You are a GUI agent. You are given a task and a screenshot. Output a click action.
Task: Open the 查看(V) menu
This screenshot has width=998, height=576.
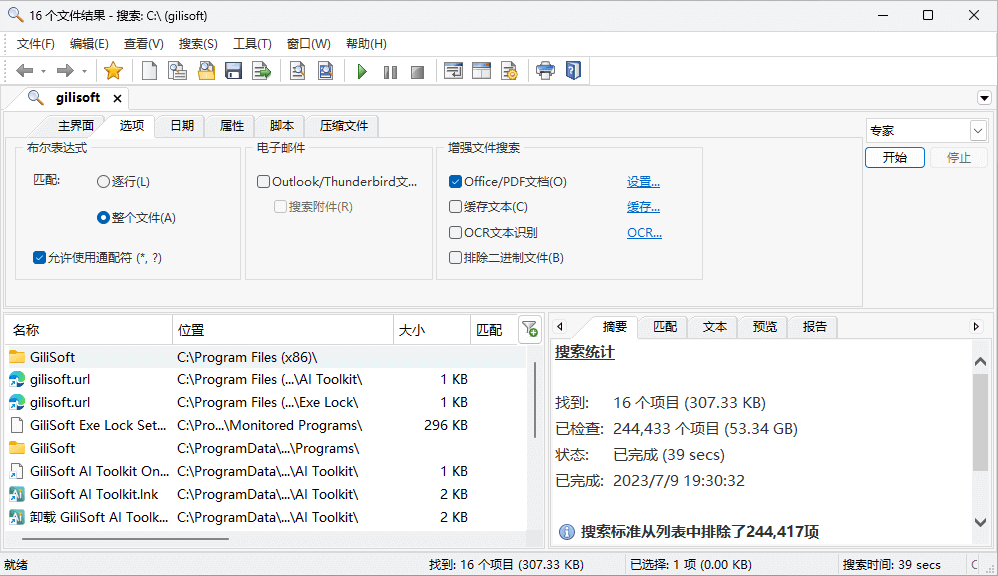143,44
